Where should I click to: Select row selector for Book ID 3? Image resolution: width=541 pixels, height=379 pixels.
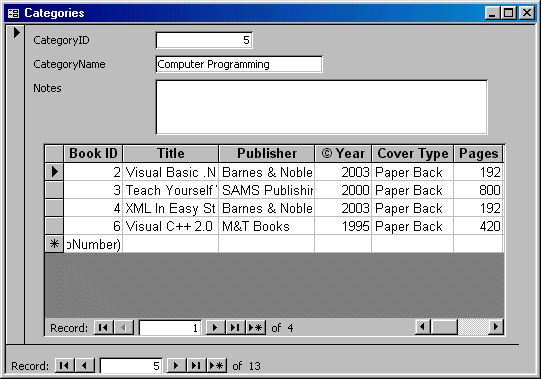point(54,190)
